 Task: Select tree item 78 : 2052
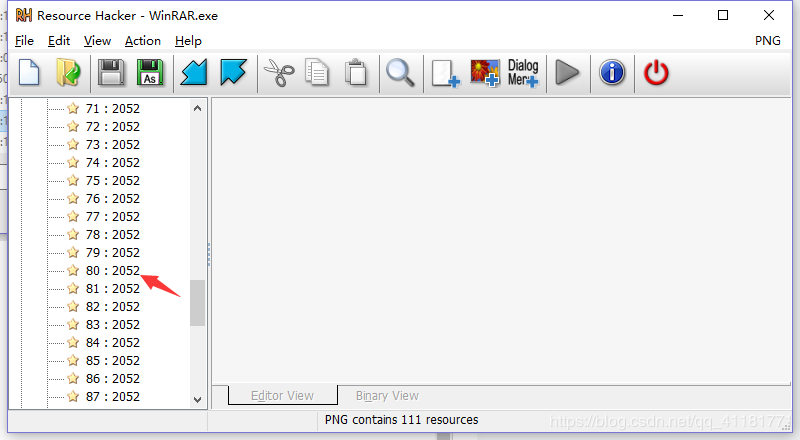(113, 234)
